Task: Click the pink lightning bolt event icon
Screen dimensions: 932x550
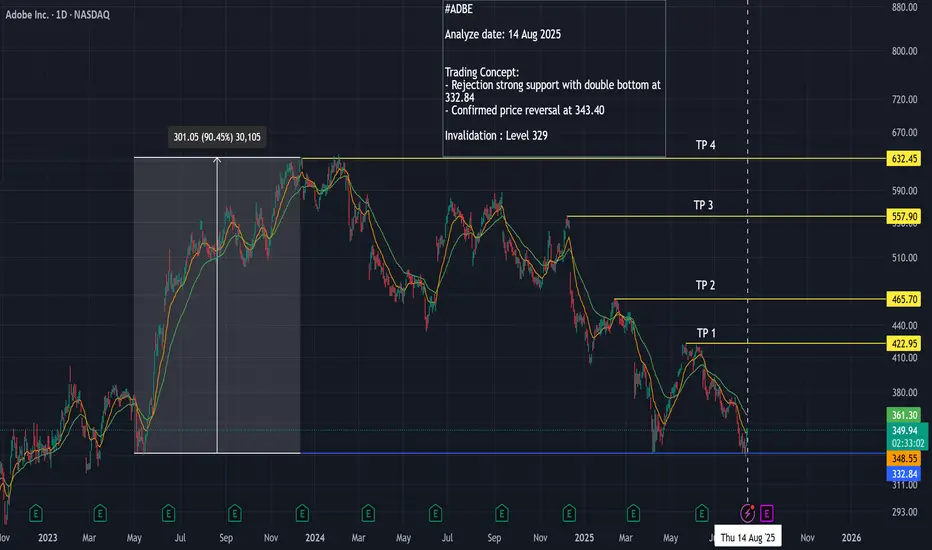Action: (747, 513)
